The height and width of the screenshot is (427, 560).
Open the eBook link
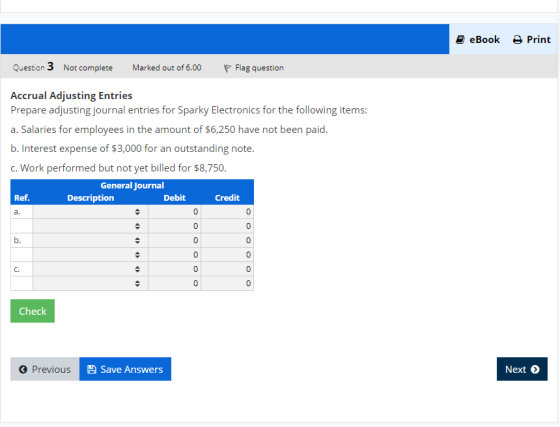pyautogui.click(x=478, y=40)
